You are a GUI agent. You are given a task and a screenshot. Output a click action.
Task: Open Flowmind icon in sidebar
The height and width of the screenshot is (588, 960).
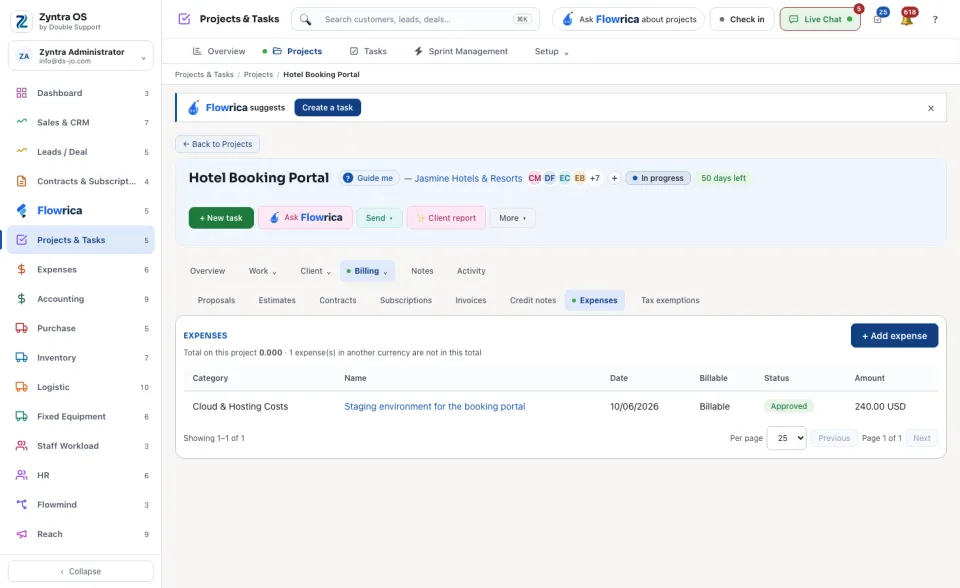point(21,505)
